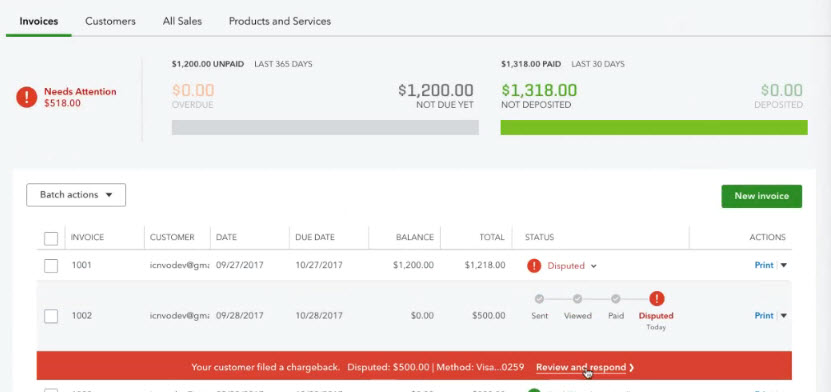Viewport: 831px width, 392px height.
Task: Click the red Needs Attention alert icon
Action: (x=26, y=97)
